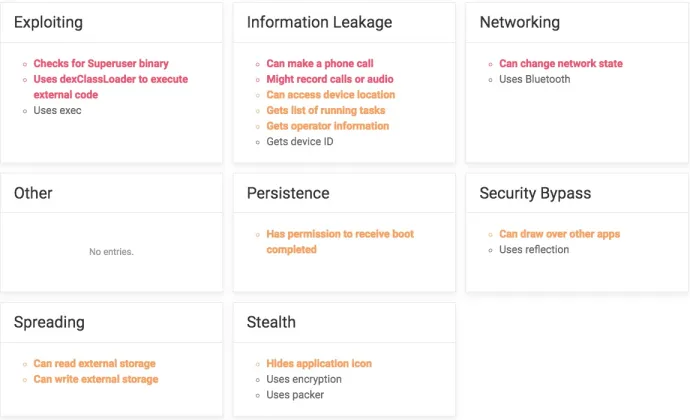Open 'Can draw over other apps'
The height and width of the screenshot is (420, 690).
click(559, 234)
